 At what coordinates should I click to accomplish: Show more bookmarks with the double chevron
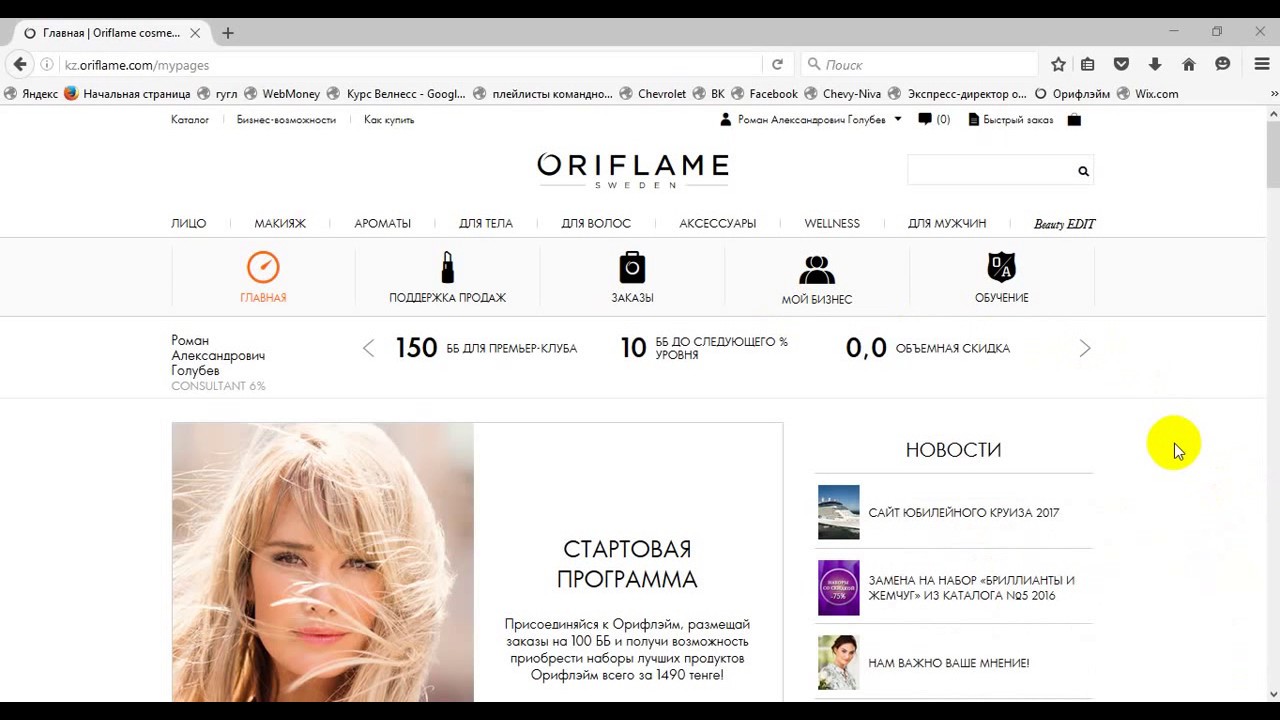point(1274,94)
